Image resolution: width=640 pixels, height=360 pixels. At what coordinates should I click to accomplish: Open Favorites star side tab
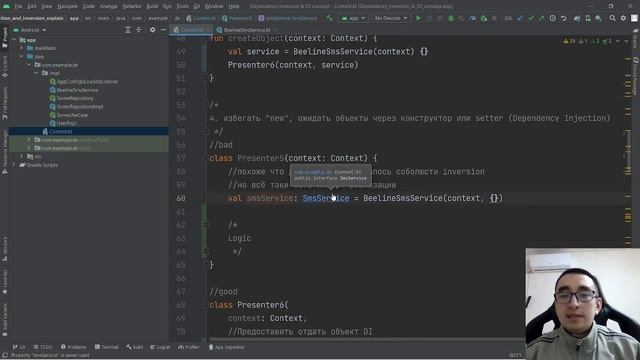(4, 282)
